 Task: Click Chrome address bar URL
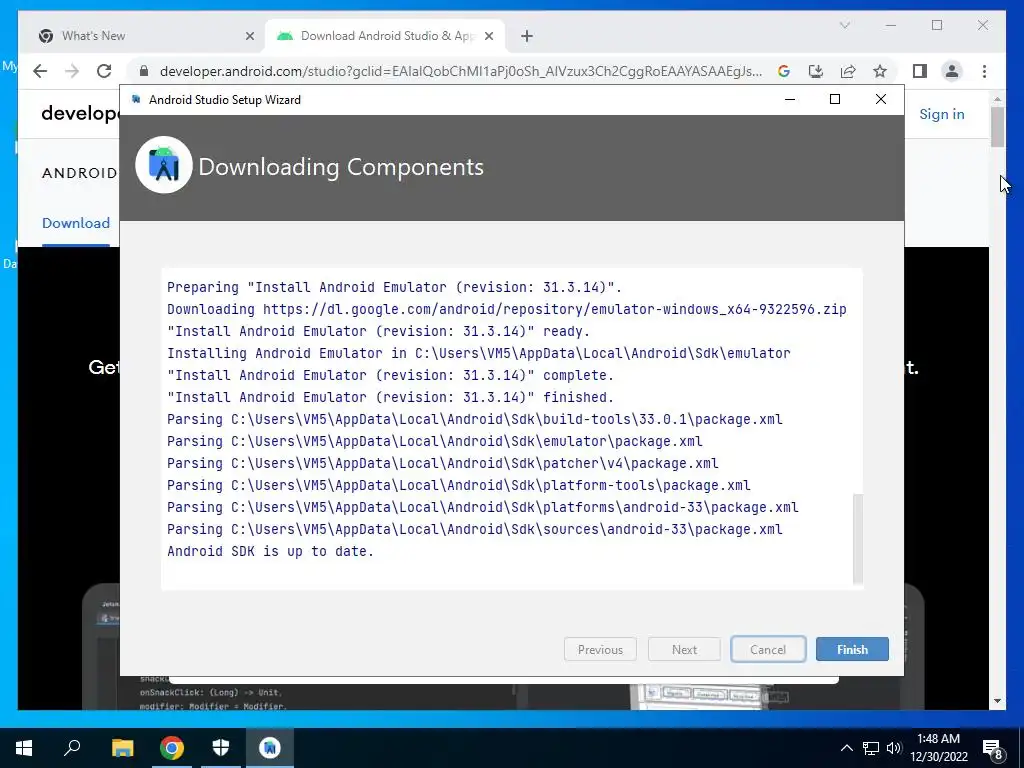pyautogui.click(x=460, y=71)
